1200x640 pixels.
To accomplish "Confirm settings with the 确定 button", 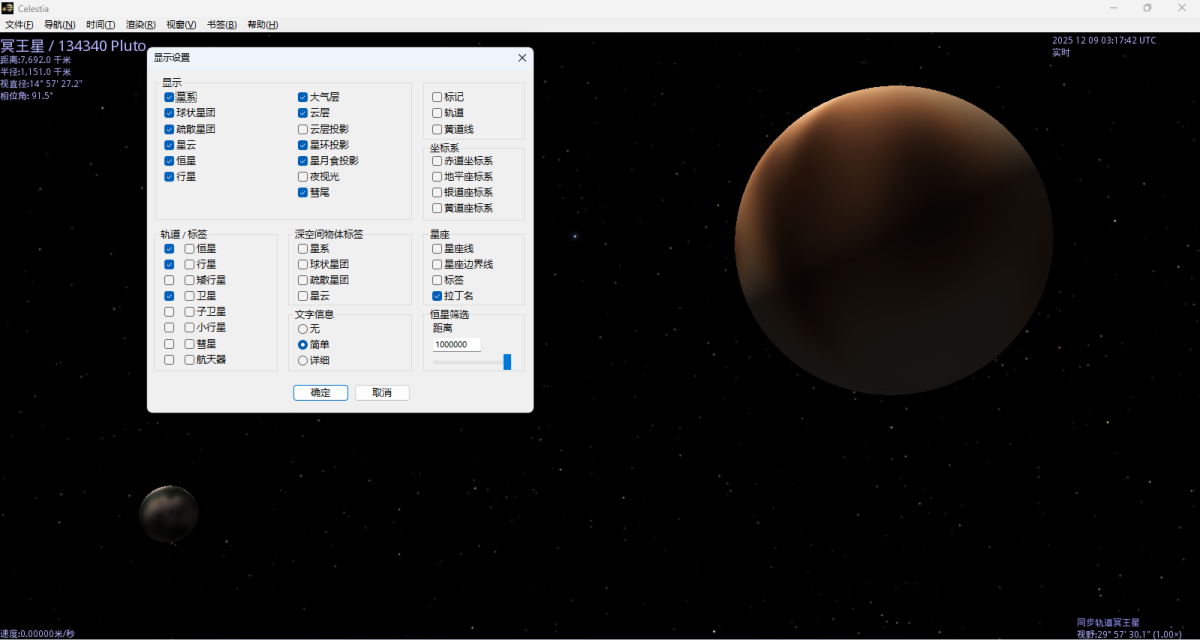I will (x=320, y=393).
